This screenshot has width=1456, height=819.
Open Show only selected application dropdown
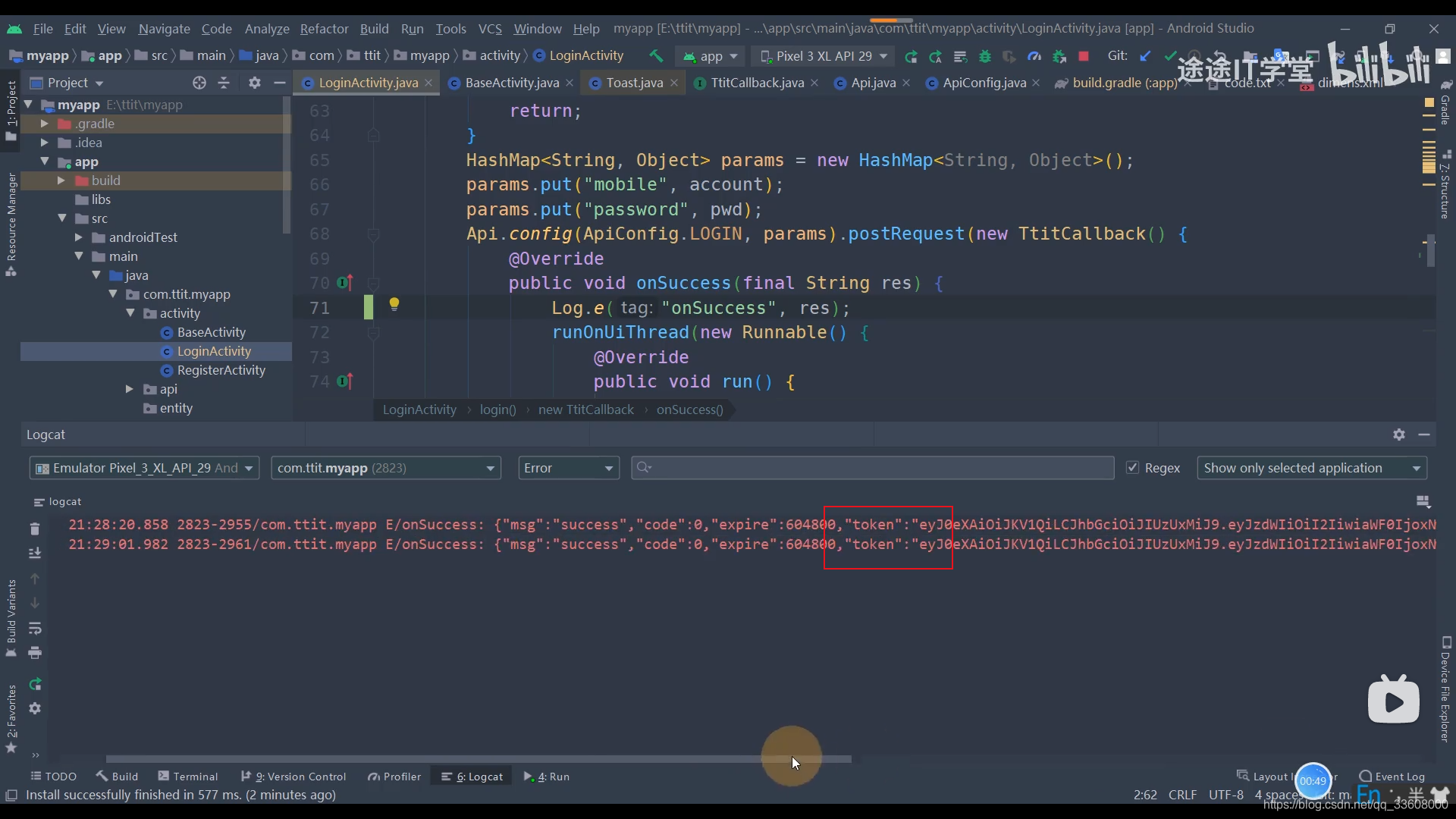point(1312,468)
